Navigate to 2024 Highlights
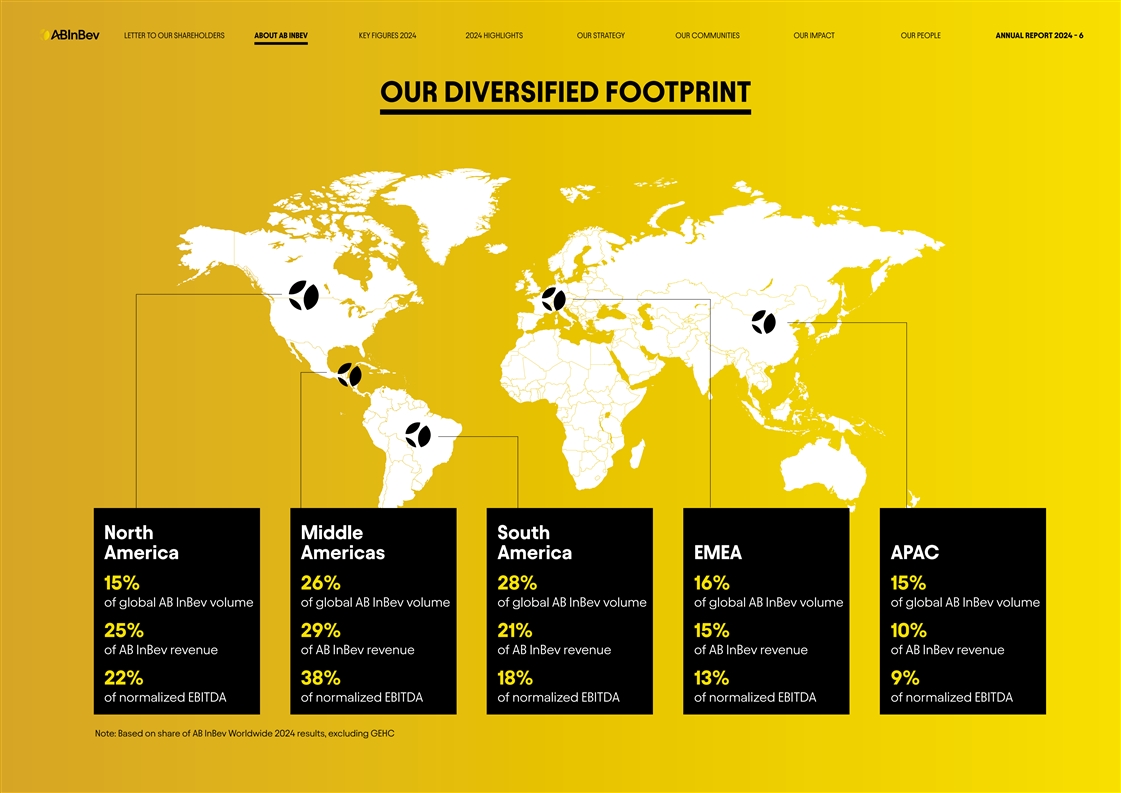 pyautogui.click(x=494, y=35)
